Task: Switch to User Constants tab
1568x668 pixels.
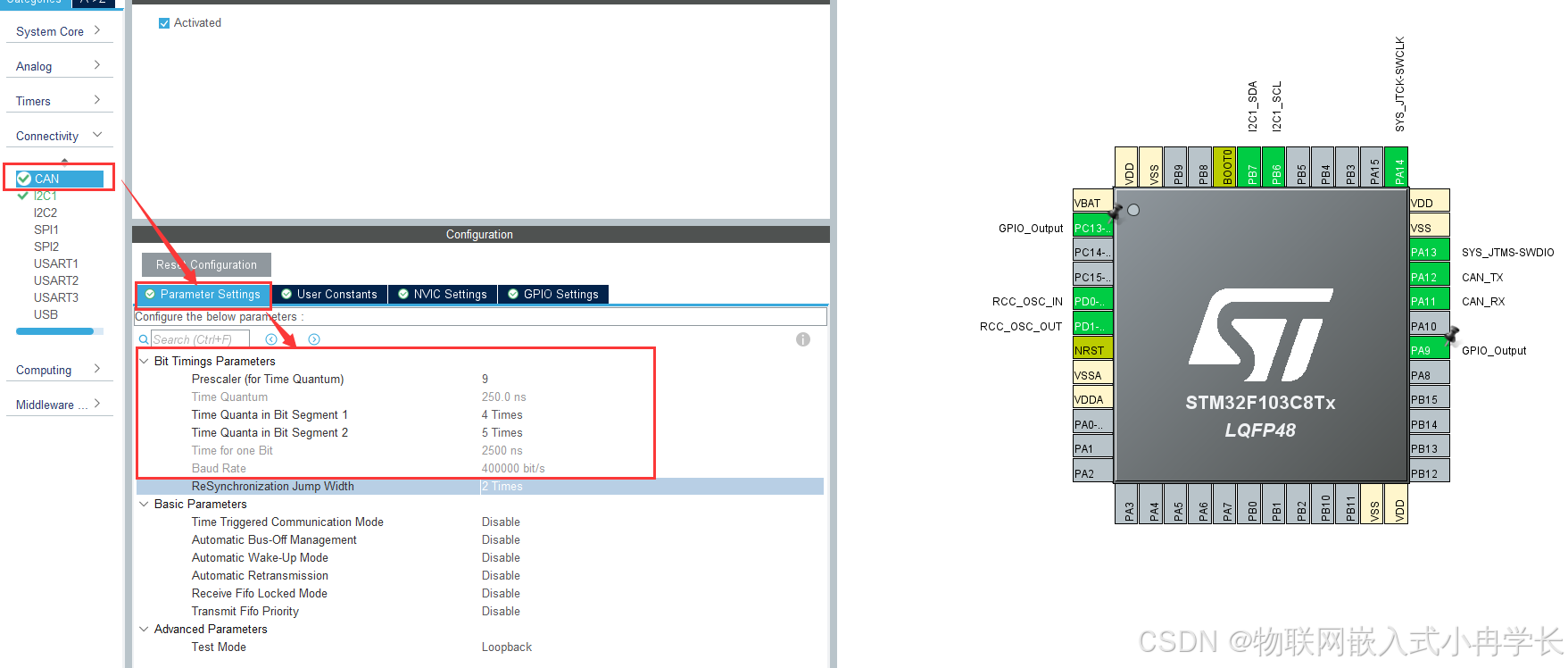Action: pos(329,294)
